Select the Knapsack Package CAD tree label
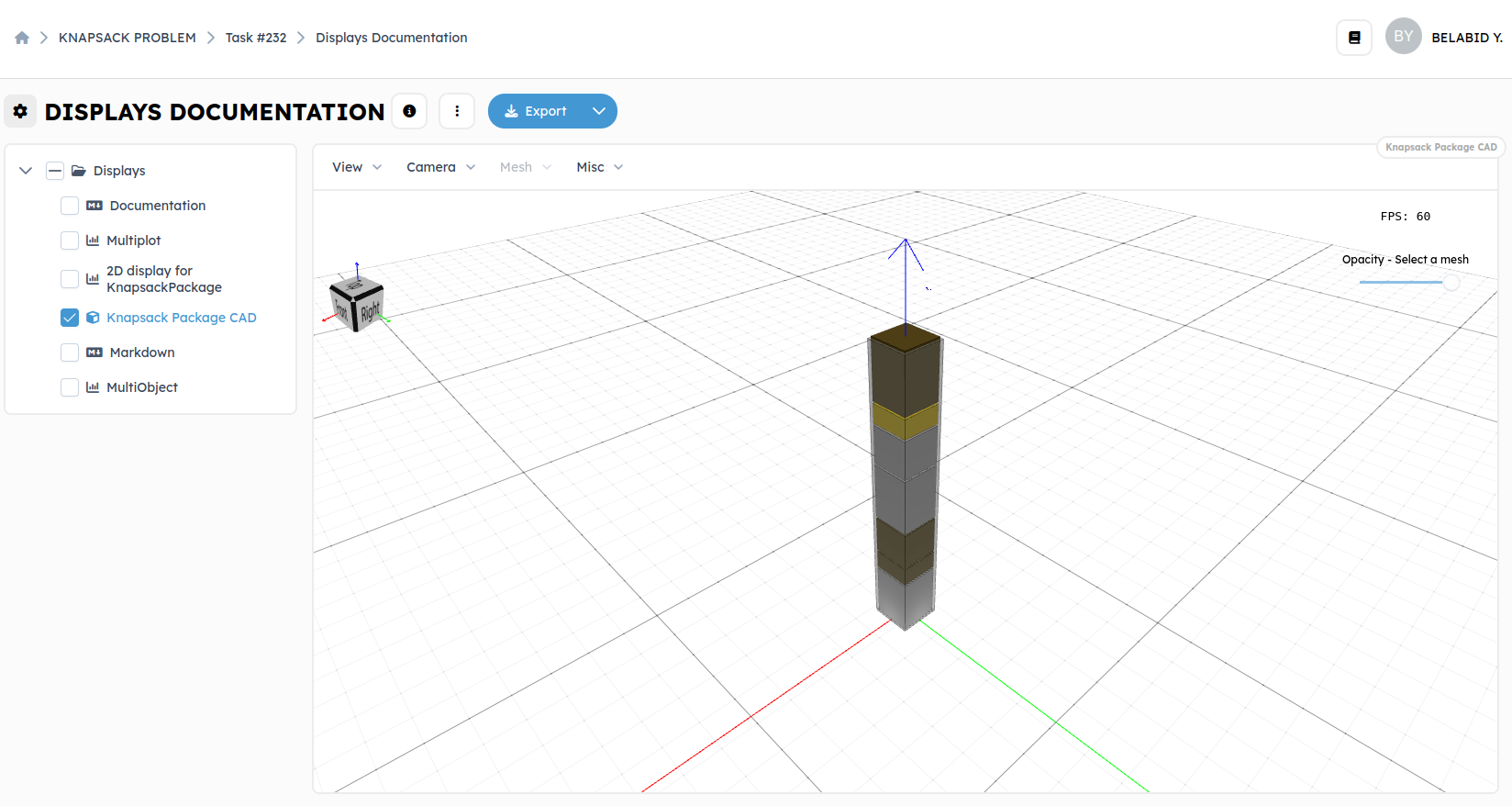 [182, 318]
